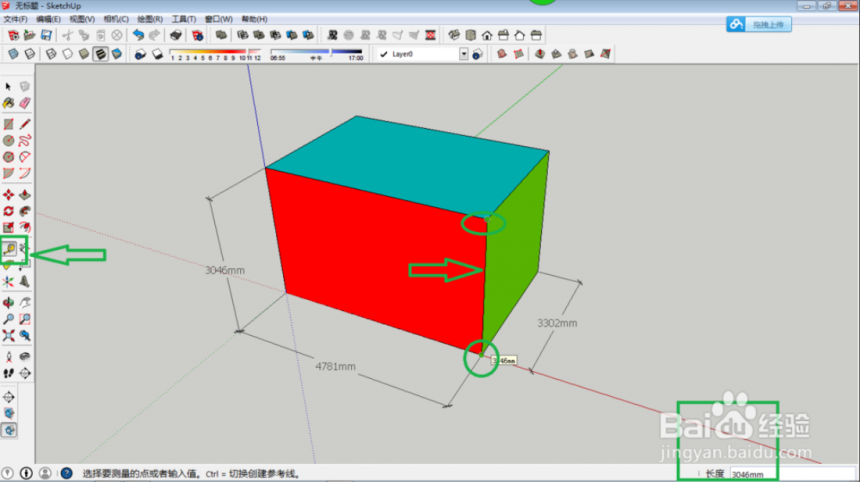Select the Freehand squiggle tool
Image resolution: width=860 pixels, height=482 pixels.
[25, 141]
